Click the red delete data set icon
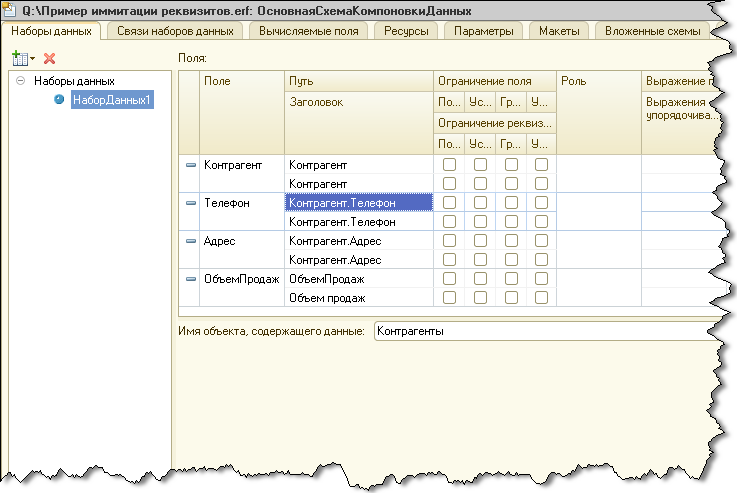 (x=49, y=59)
